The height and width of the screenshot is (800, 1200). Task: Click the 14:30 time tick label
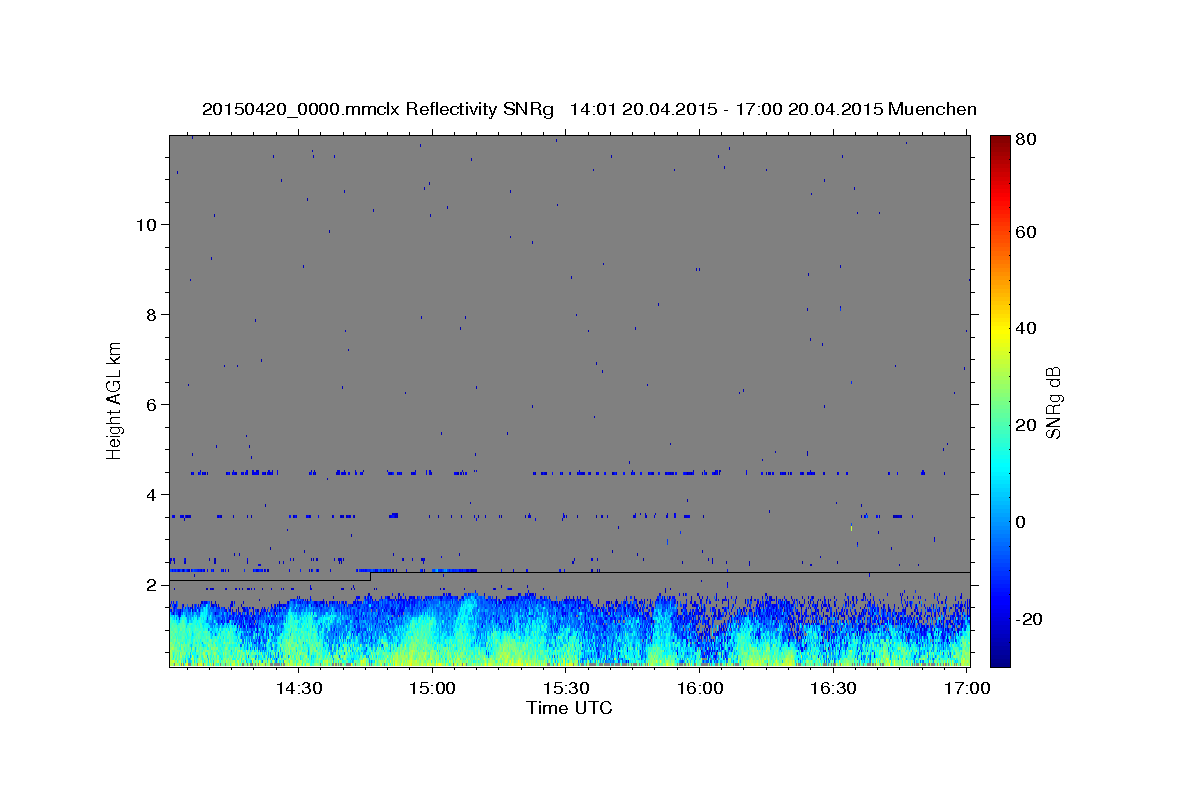pyautogui.click(x=299, y=688)
